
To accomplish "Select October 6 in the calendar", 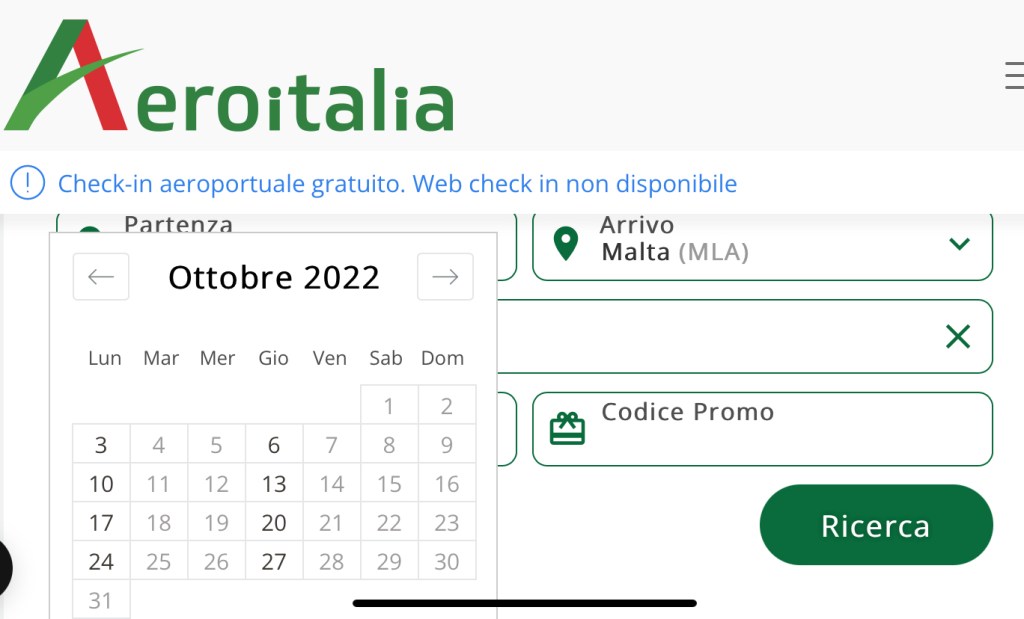I will [274, 445].
